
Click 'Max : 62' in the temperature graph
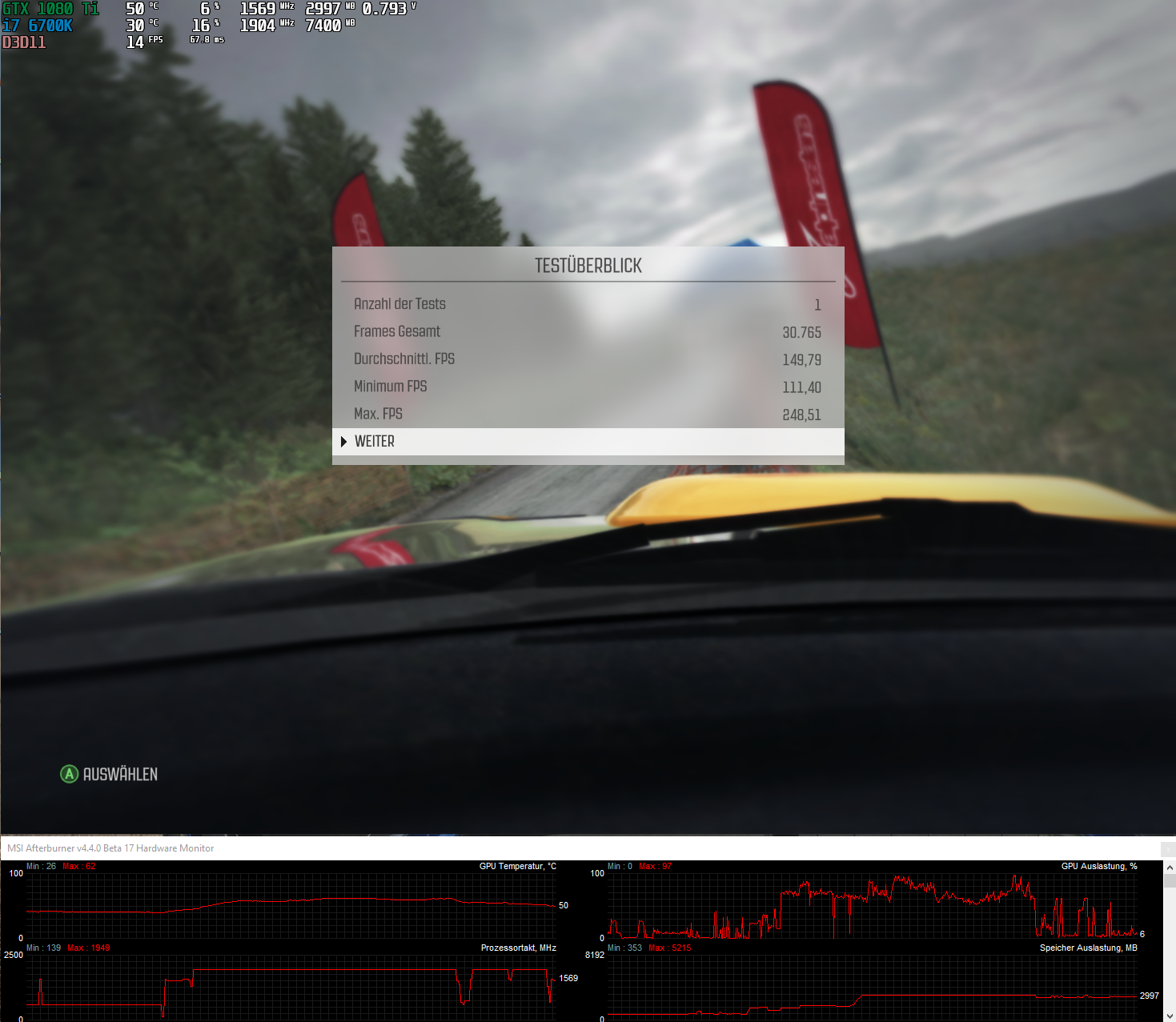click(79, 867)
